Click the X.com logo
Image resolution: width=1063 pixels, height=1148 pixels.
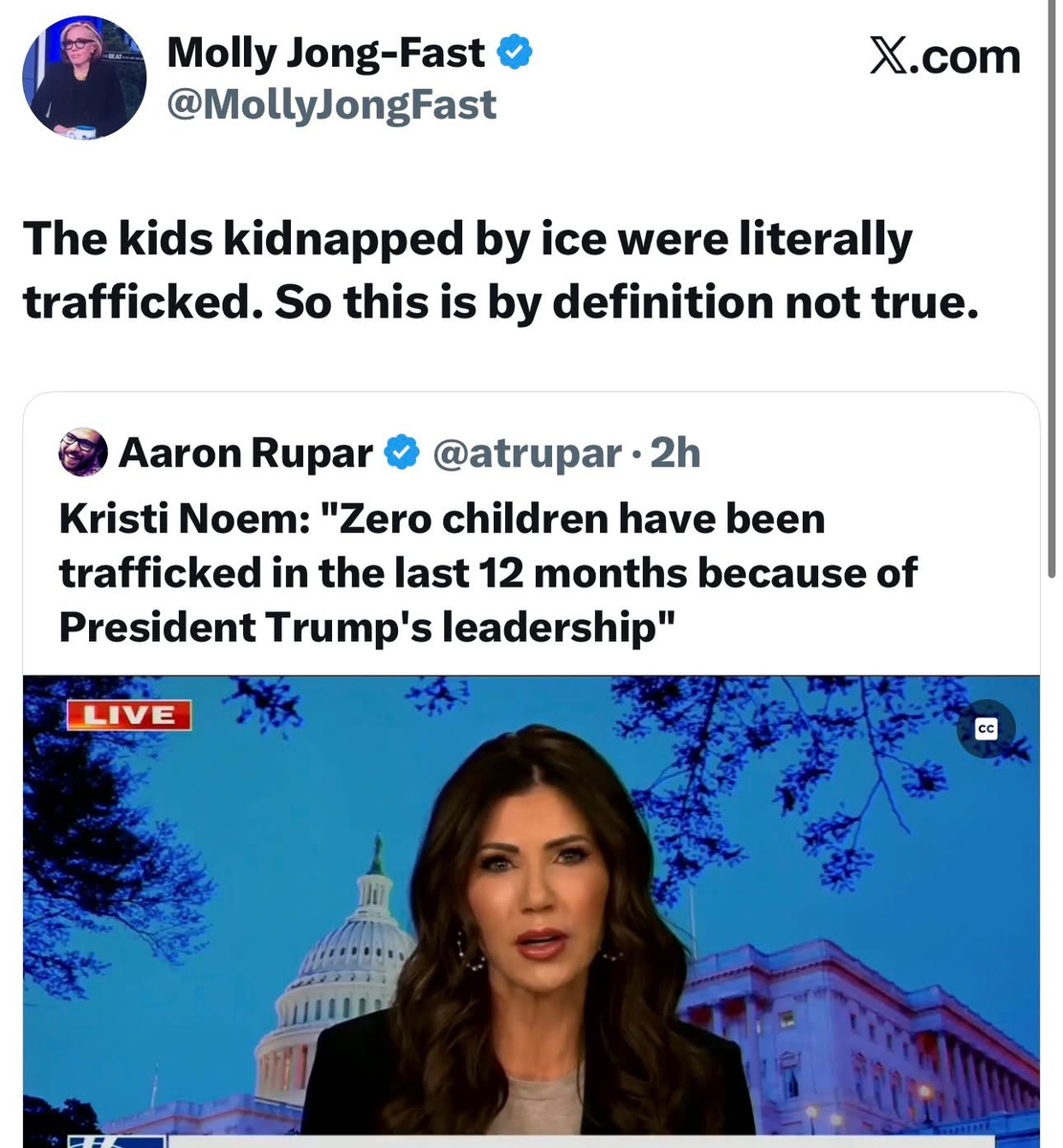click(943, 56)
